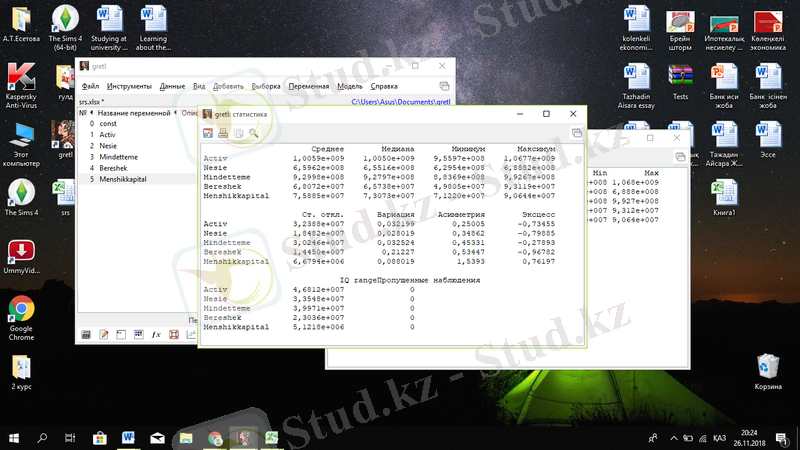800x450 pixels.
Task: Open the Файл menu in gretl
Action: tap(90, 87)
